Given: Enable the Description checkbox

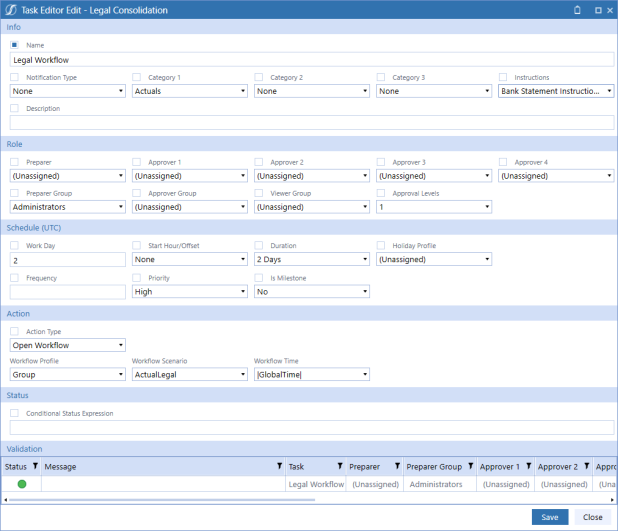Looking at the screenshot, I should click(14, 108).
